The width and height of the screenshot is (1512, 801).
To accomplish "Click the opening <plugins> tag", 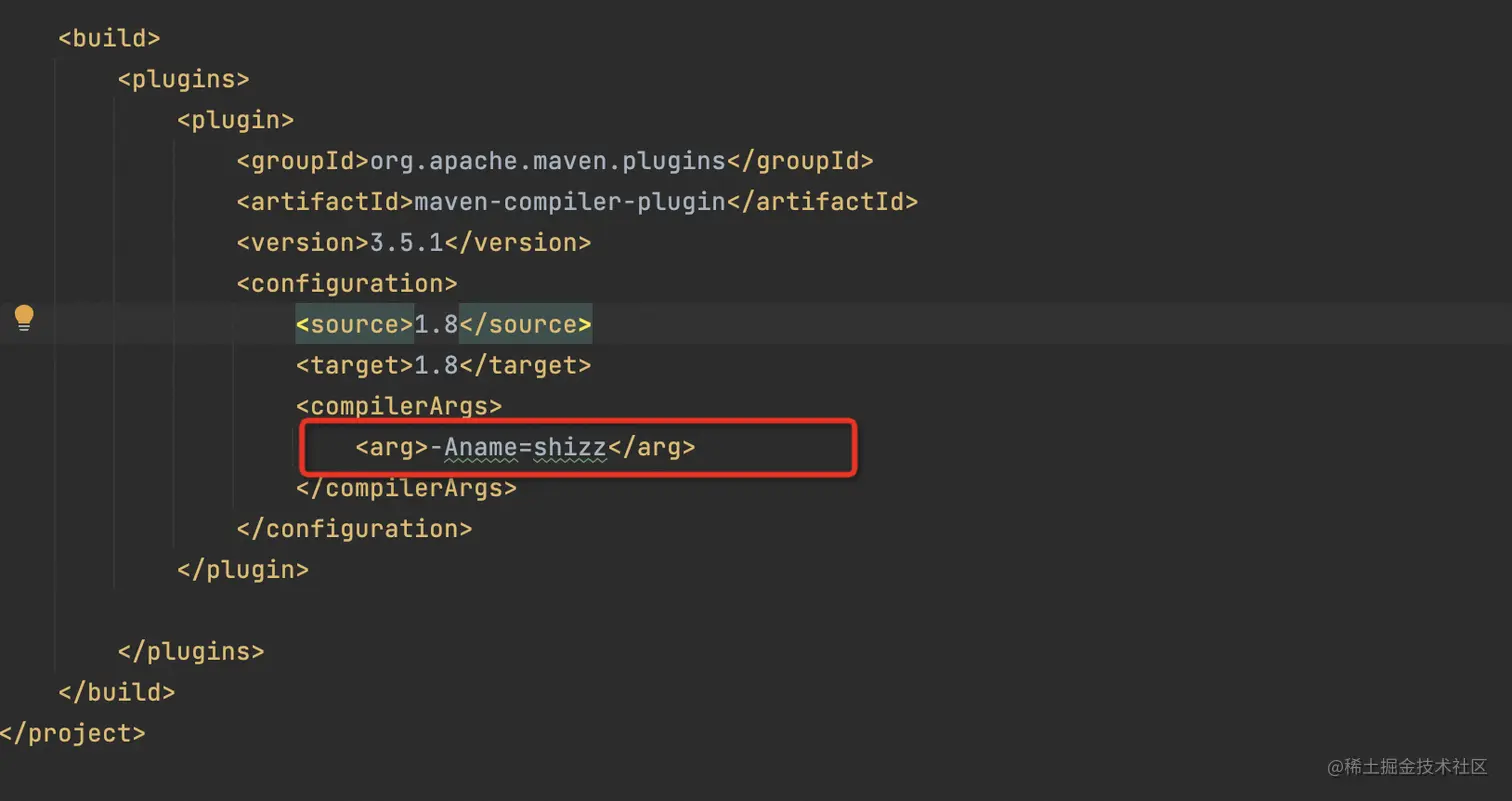I will pos(183,79).
